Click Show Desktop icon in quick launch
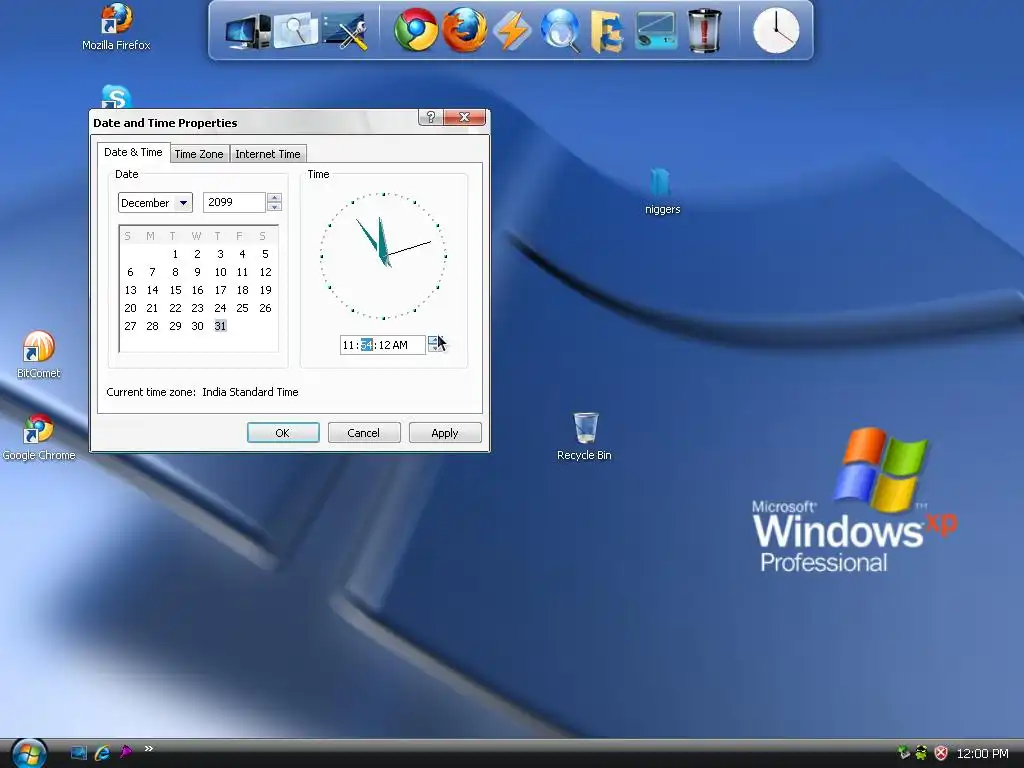The width and height of the screenshot is (1024, 768). (78, 753)
